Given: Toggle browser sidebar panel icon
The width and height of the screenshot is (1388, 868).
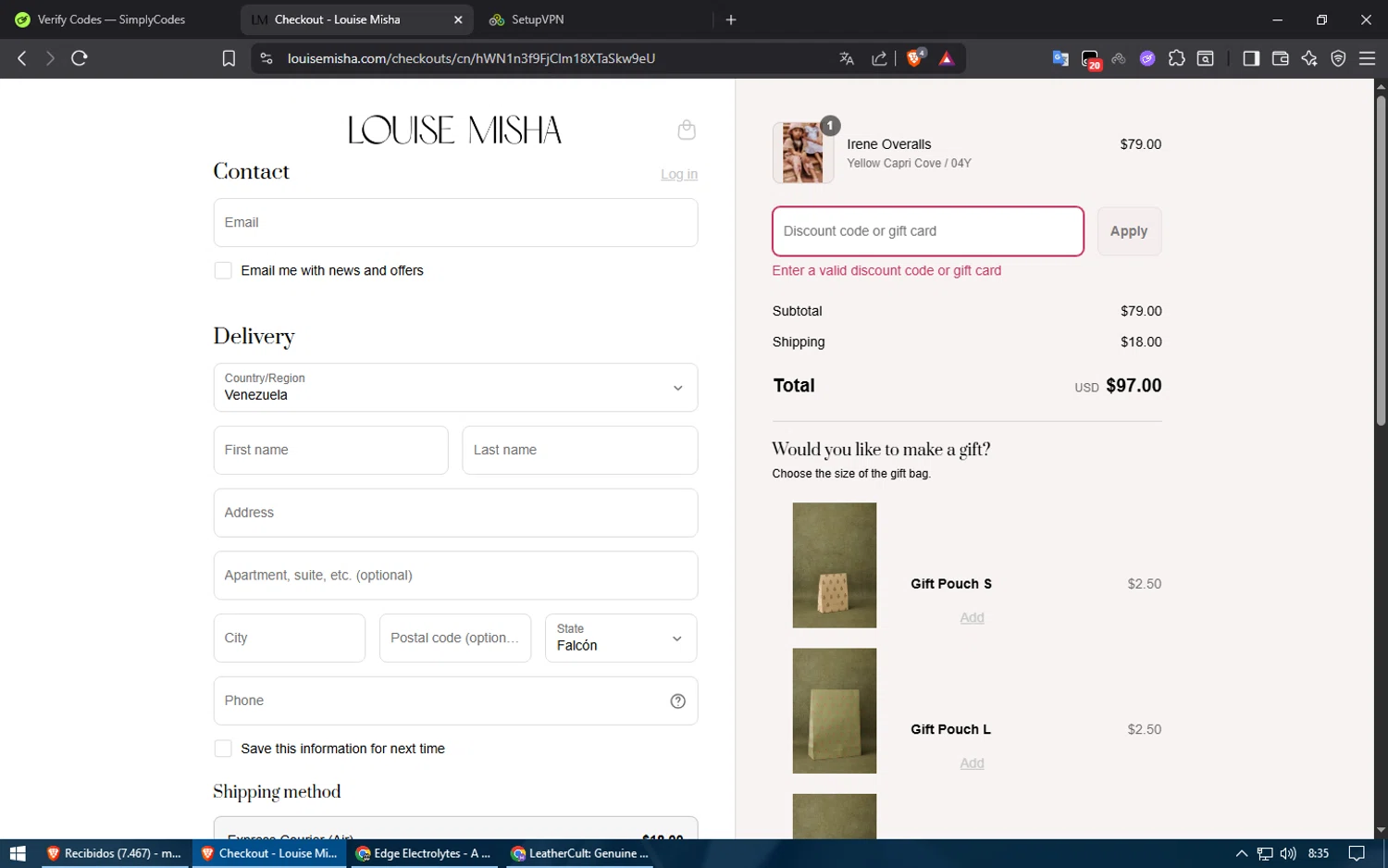Looking at the screenshot, I should pos(1251,58).
